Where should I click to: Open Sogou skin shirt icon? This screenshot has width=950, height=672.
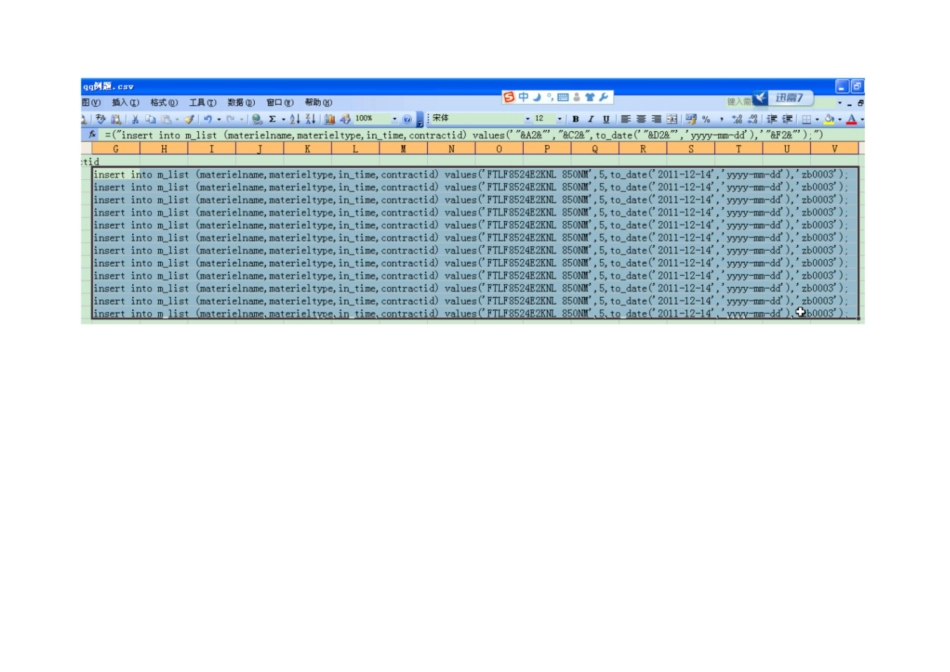[590, 97]
